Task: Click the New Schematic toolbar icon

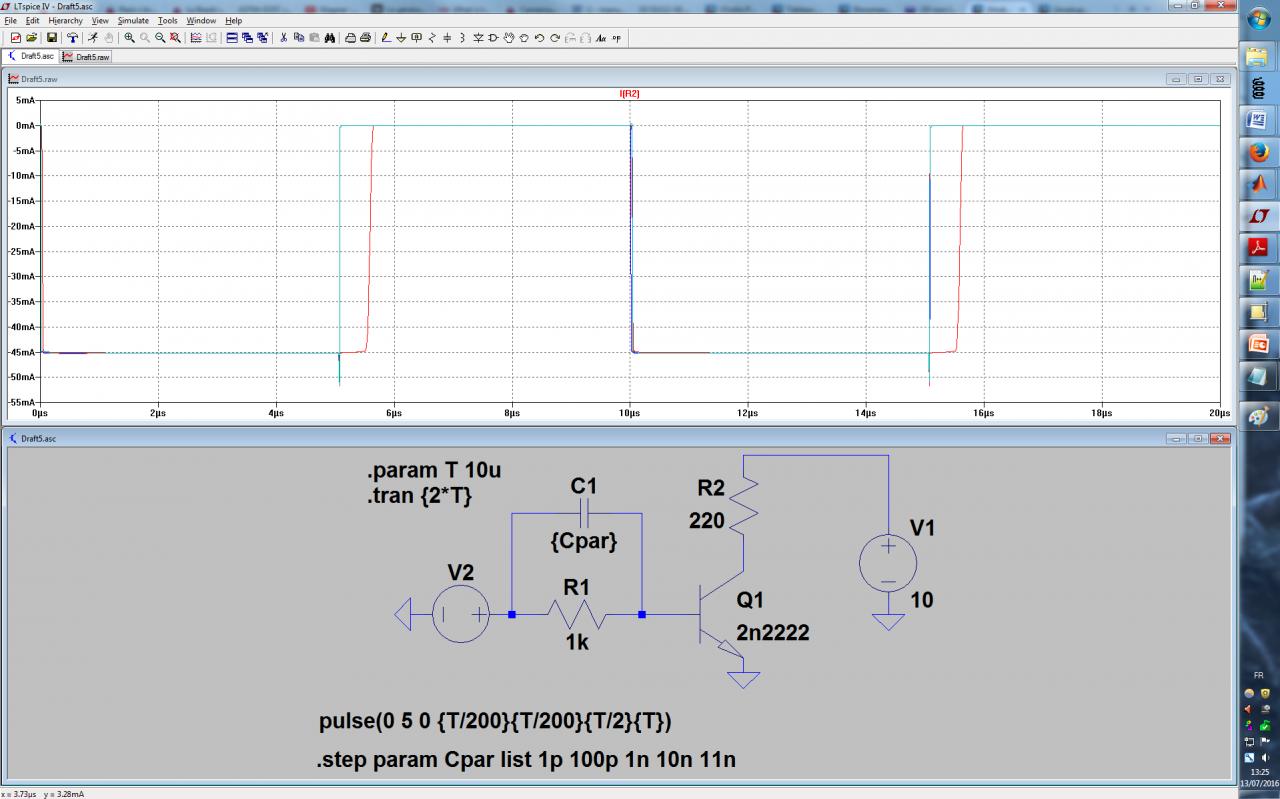Action: click(15, 37)
